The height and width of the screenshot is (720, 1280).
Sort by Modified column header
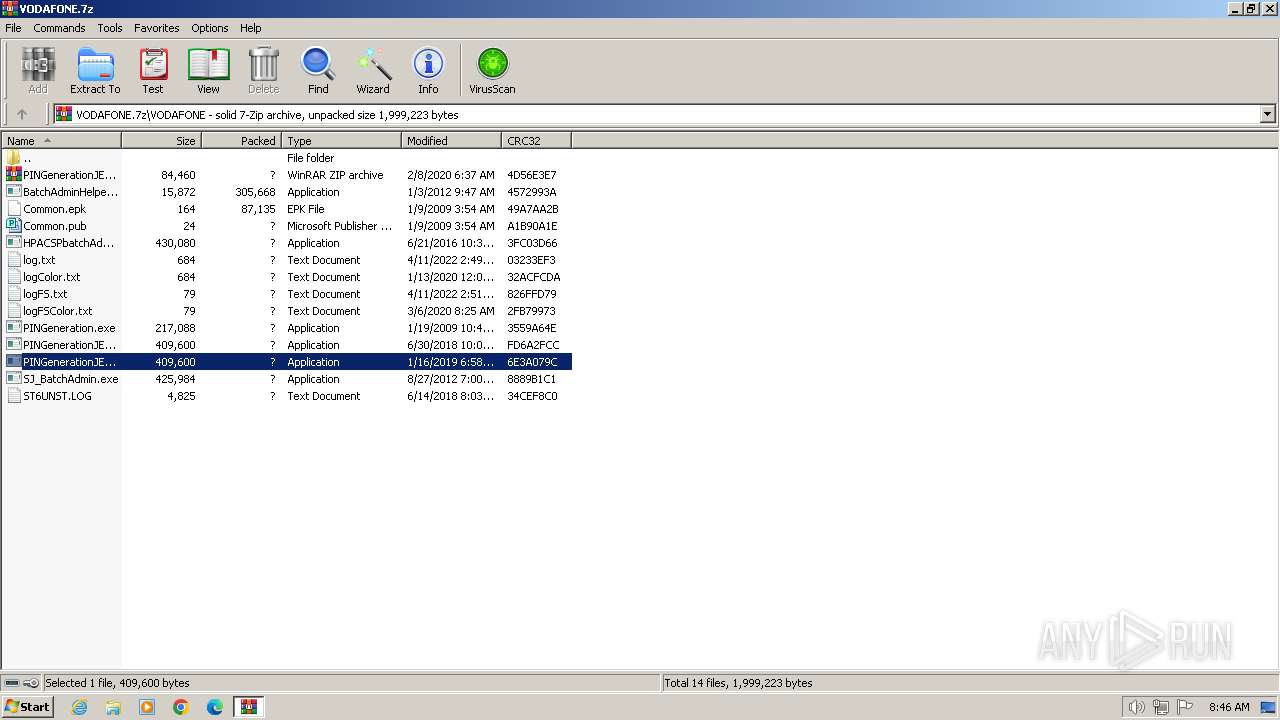click(x=451, y=141)
